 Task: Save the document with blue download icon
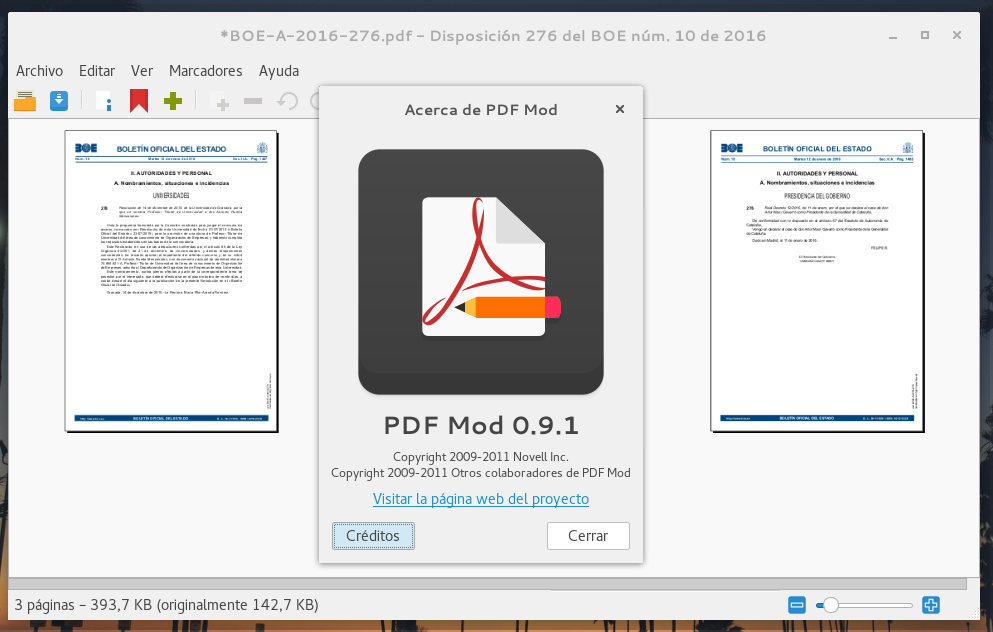coord(59,101)
